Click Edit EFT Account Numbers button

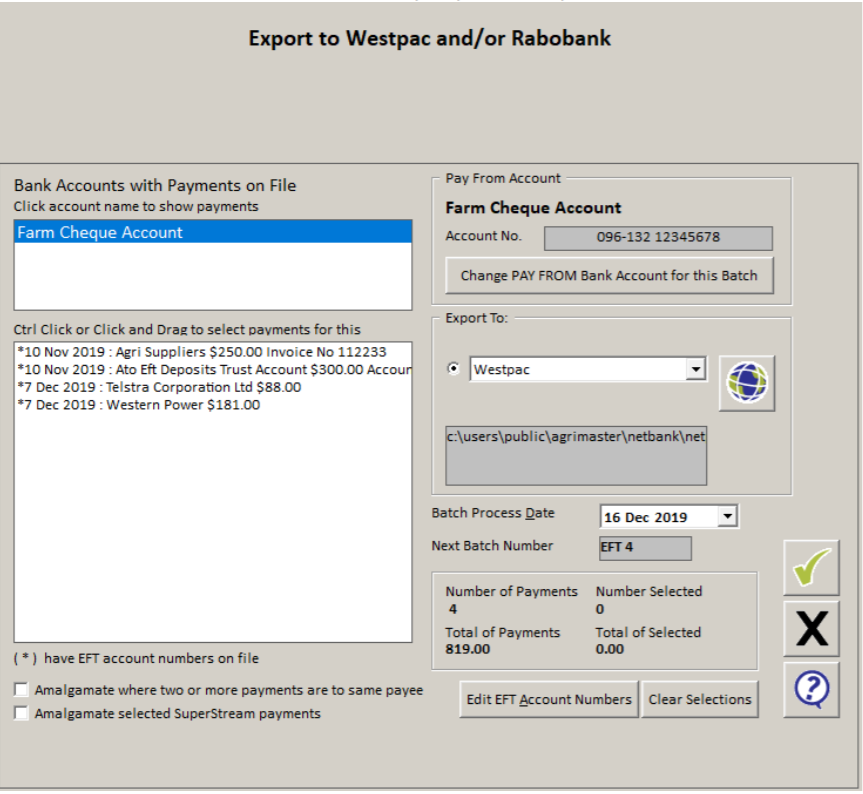click(549, 699)
